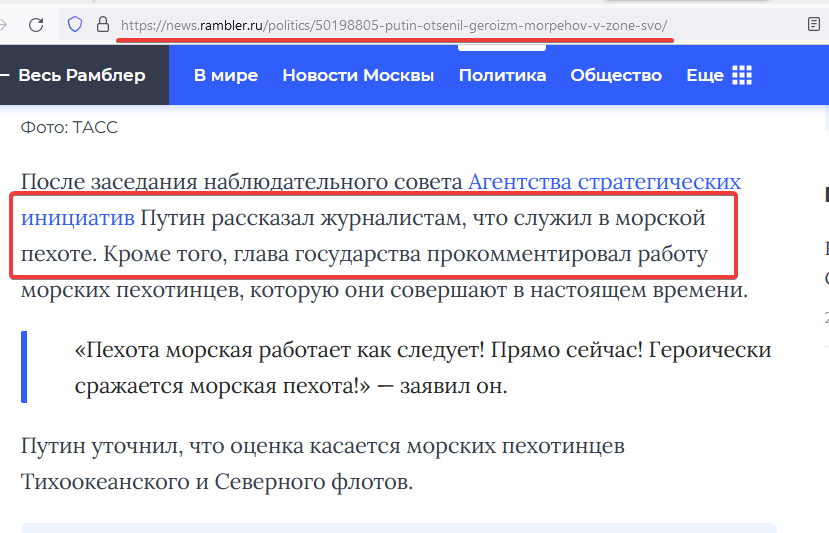Select the Общество section

[x=615, y=75]
